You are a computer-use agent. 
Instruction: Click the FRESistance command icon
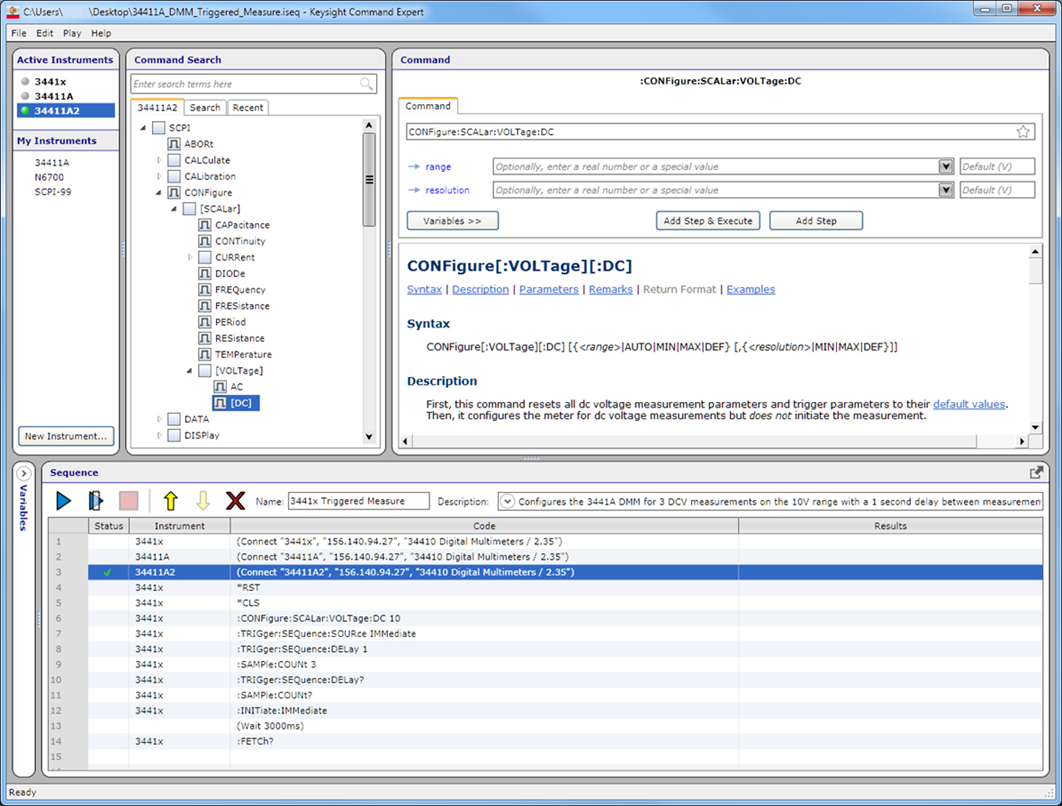tap(205, 306)
